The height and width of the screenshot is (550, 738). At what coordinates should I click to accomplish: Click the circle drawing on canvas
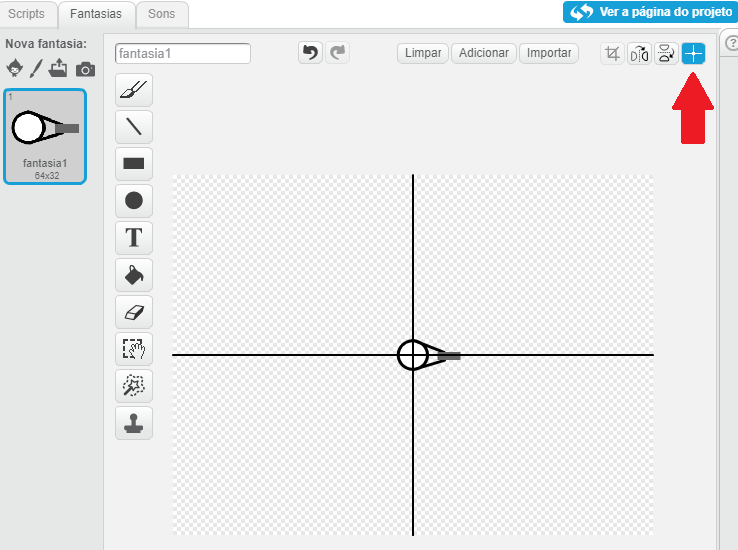click(x=413, y=355)
